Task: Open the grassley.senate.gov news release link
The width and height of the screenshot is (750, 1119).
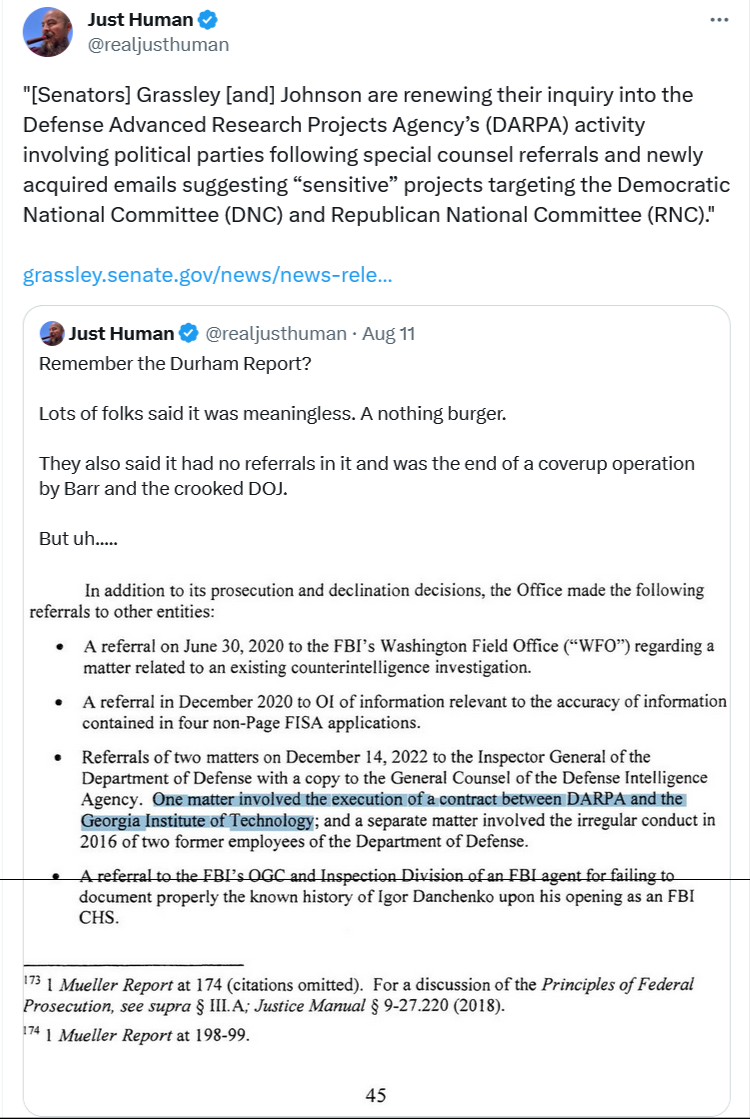Action: [x=207, y=274]
